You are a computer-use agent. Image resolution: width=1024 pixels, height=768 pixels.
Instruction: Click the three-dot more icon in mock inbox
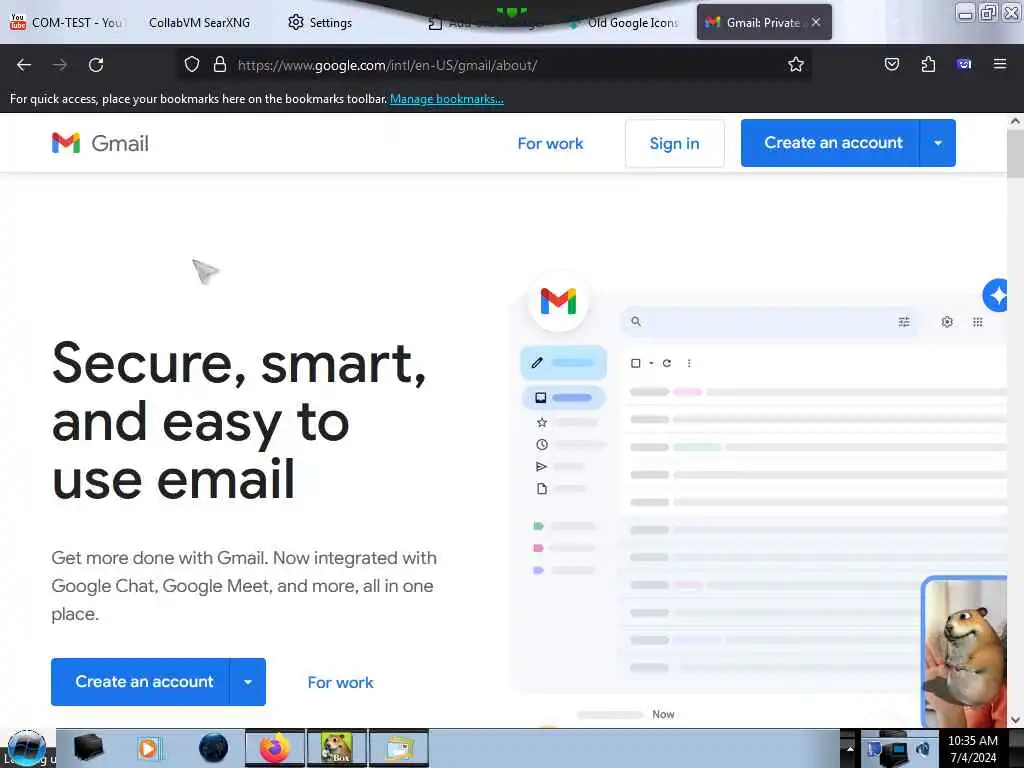point(689,363)
